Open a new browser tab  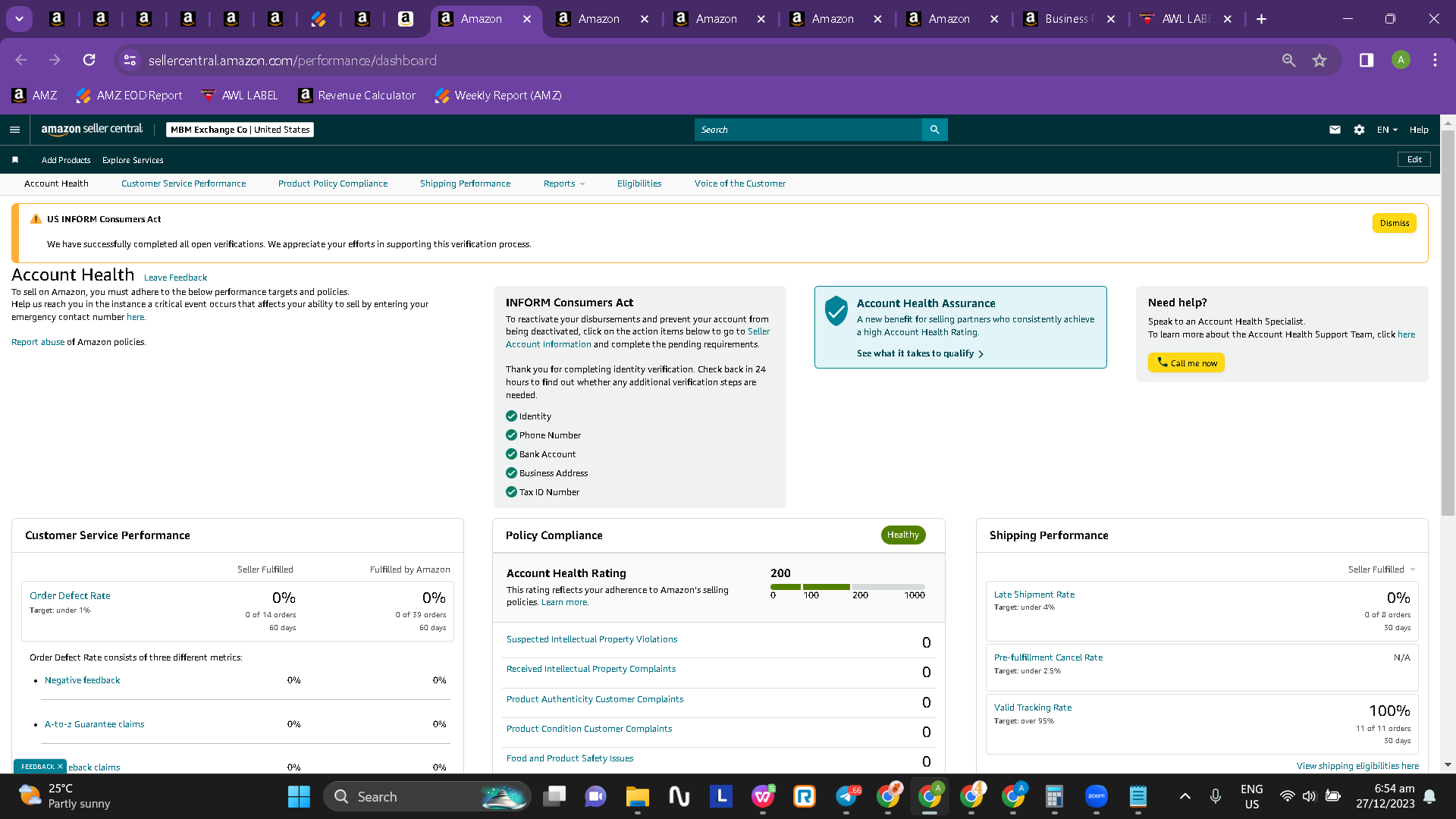[x=1261, y=19]
